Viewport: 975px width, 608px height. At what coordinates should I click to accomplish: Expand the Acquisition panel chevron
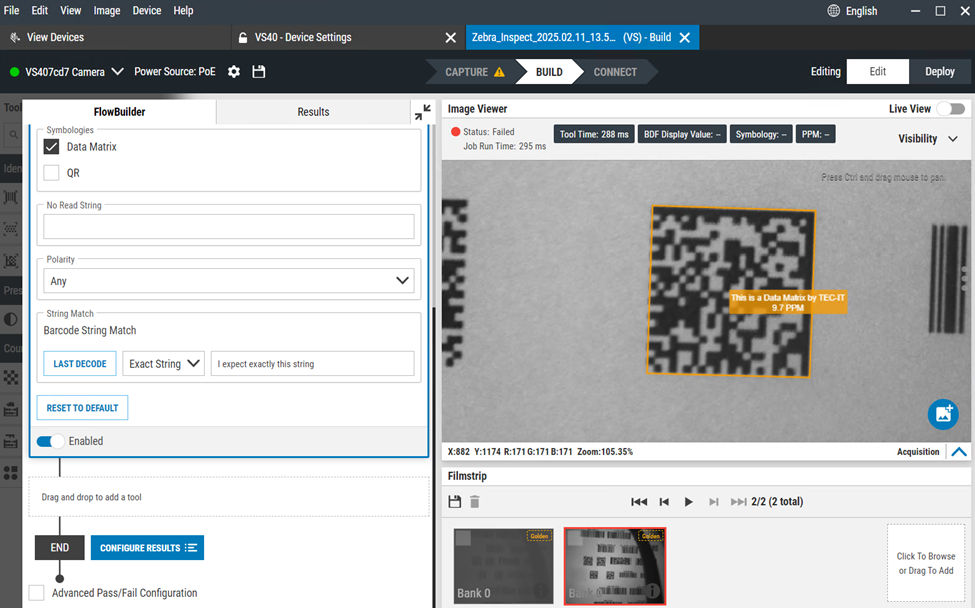tap(959, 452)
